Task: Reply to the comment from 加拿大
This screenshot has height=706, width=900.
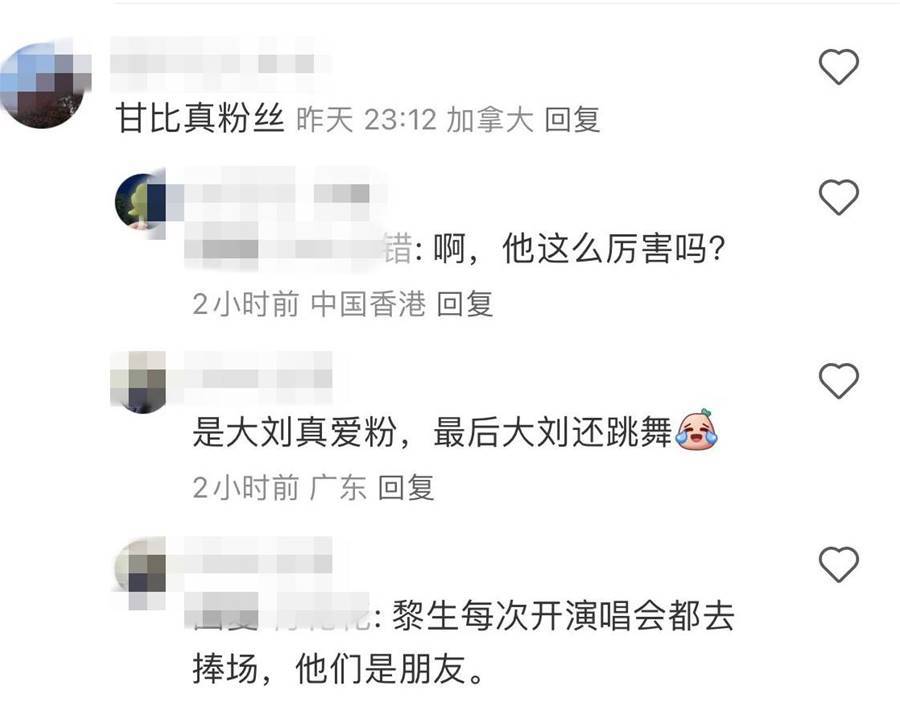Action: click(x=572, y=120)
